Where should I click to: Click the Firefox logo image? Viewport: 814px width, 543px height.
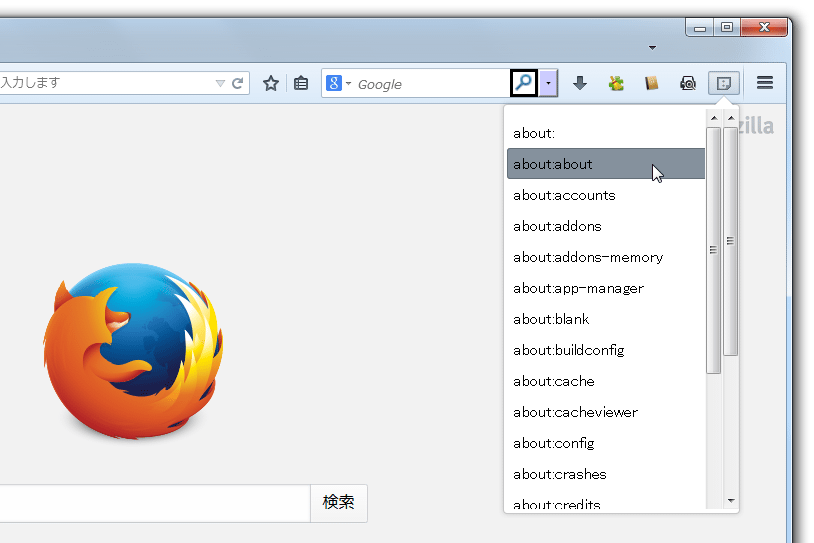tap(133, 351)
